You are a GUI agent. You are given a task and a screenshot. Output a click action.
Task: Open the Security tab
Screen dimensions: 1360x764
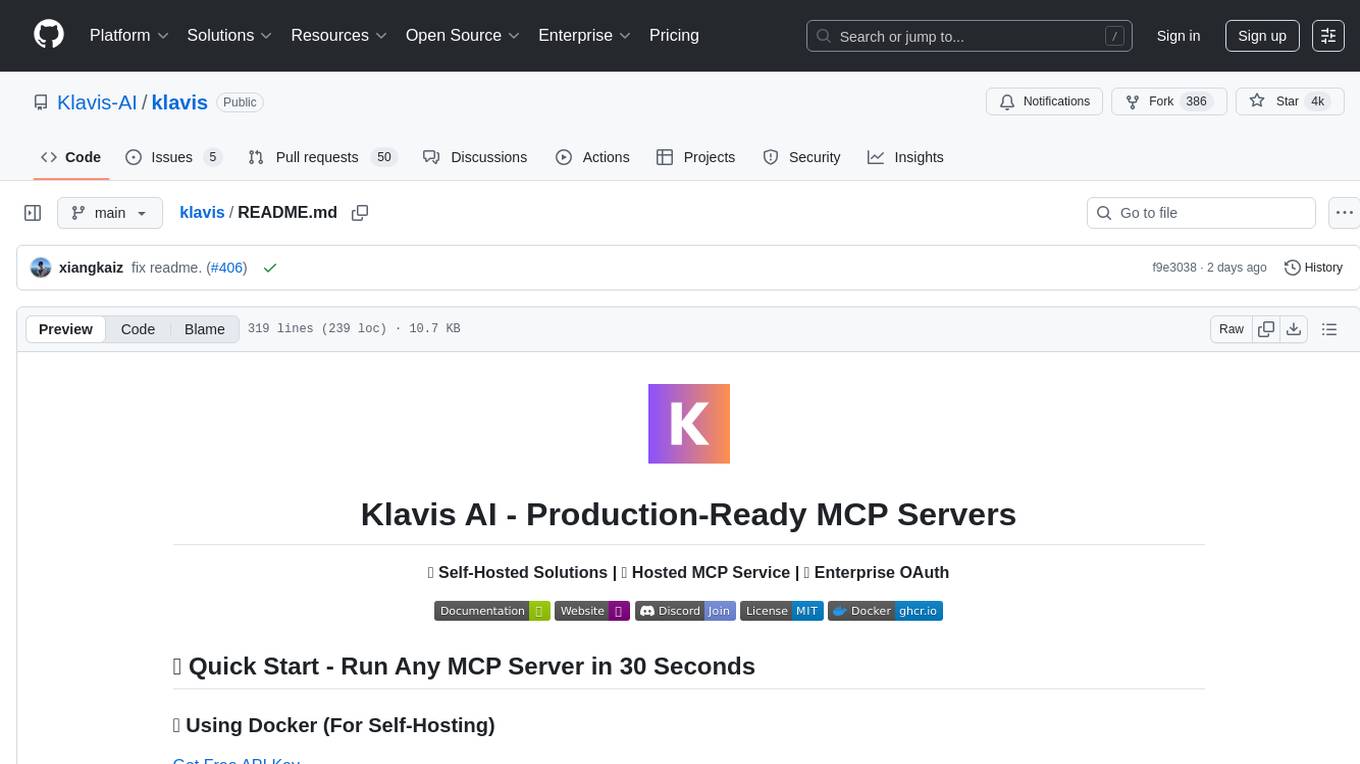(x=802, y=157)
